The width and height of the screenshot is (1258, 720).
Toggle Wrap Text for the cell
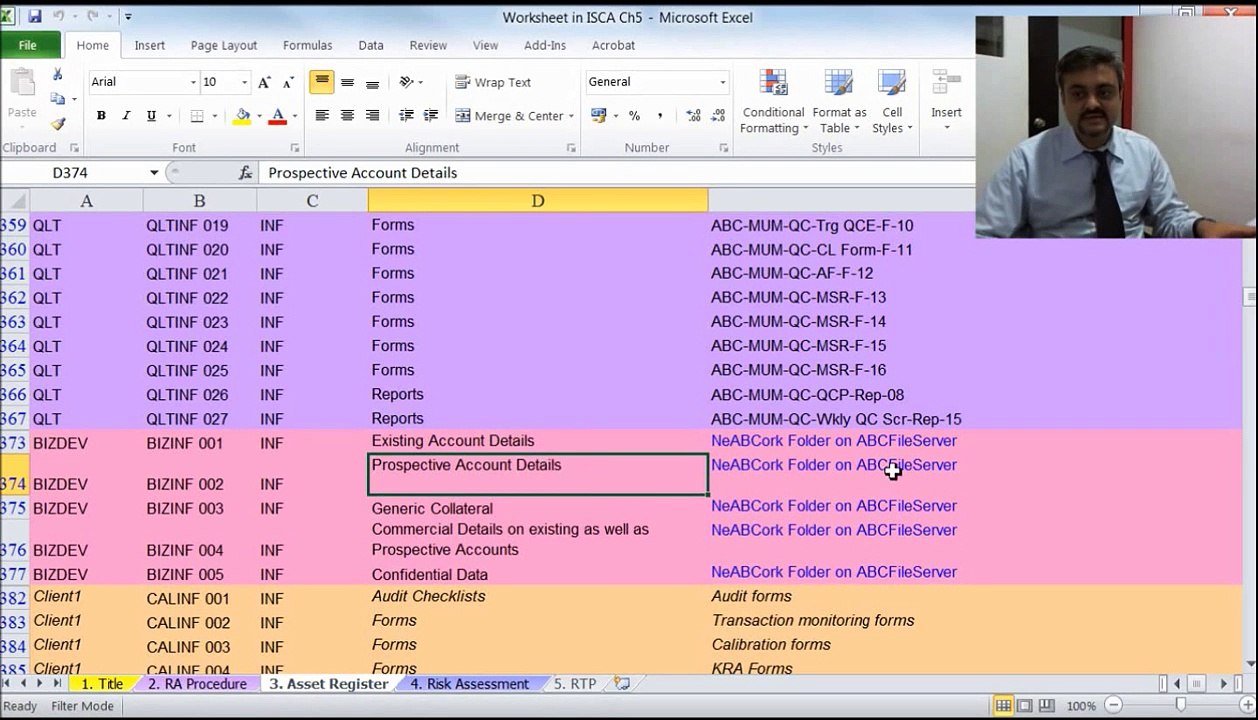(x=492, y=82)
